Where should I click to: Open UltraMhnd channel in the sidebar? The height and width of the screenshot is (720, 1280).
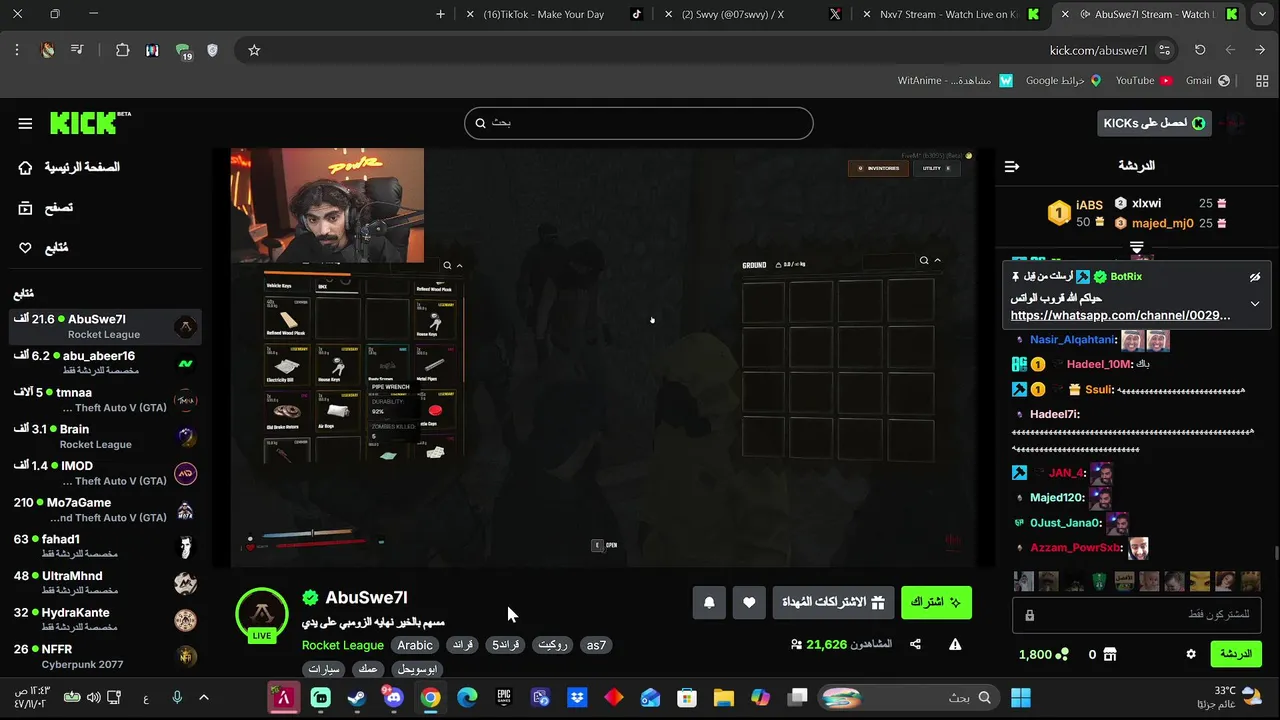pyautogui.click(x=105, y=583)
